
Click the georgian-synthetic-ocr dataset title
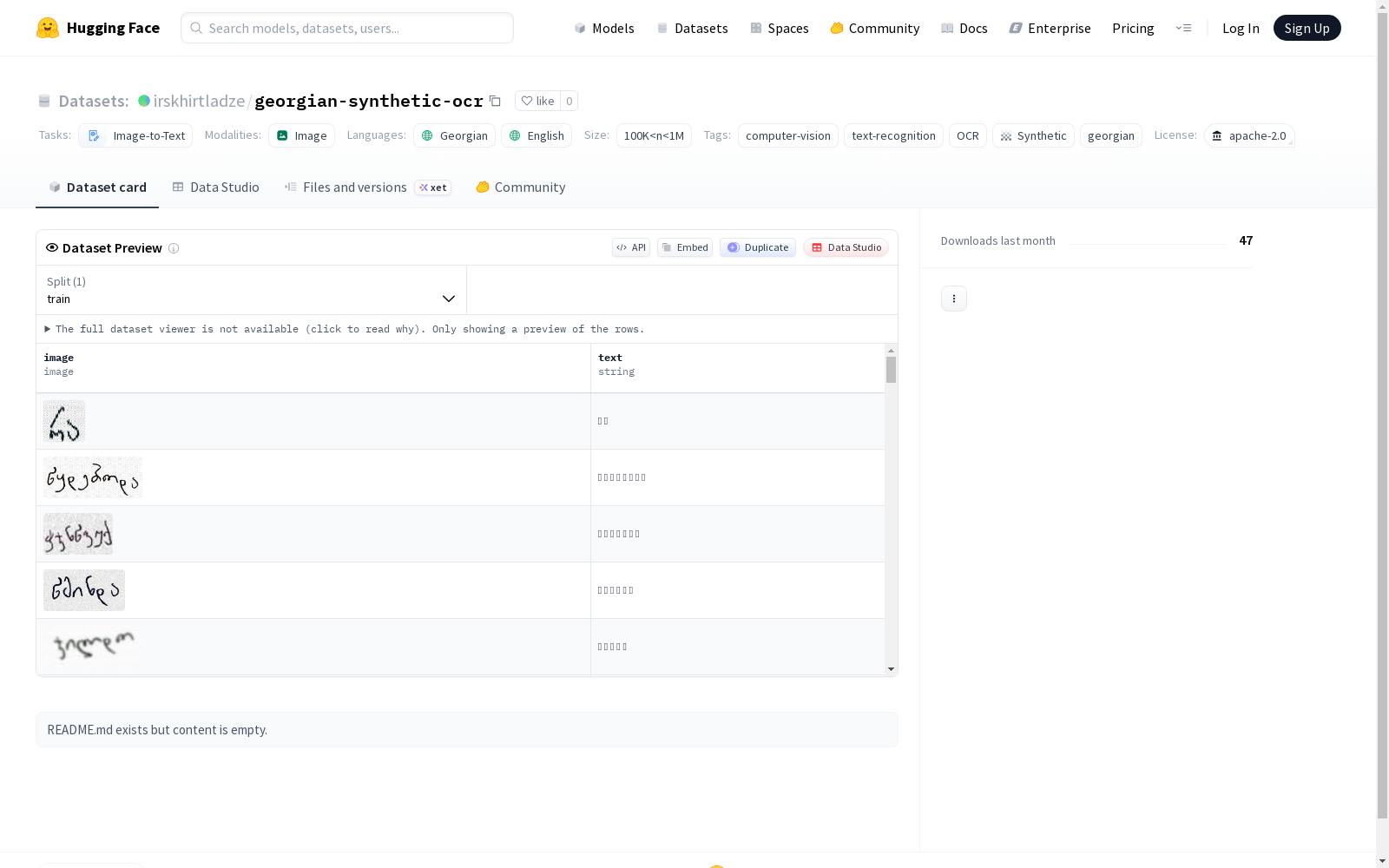click(x=369, y=101)
